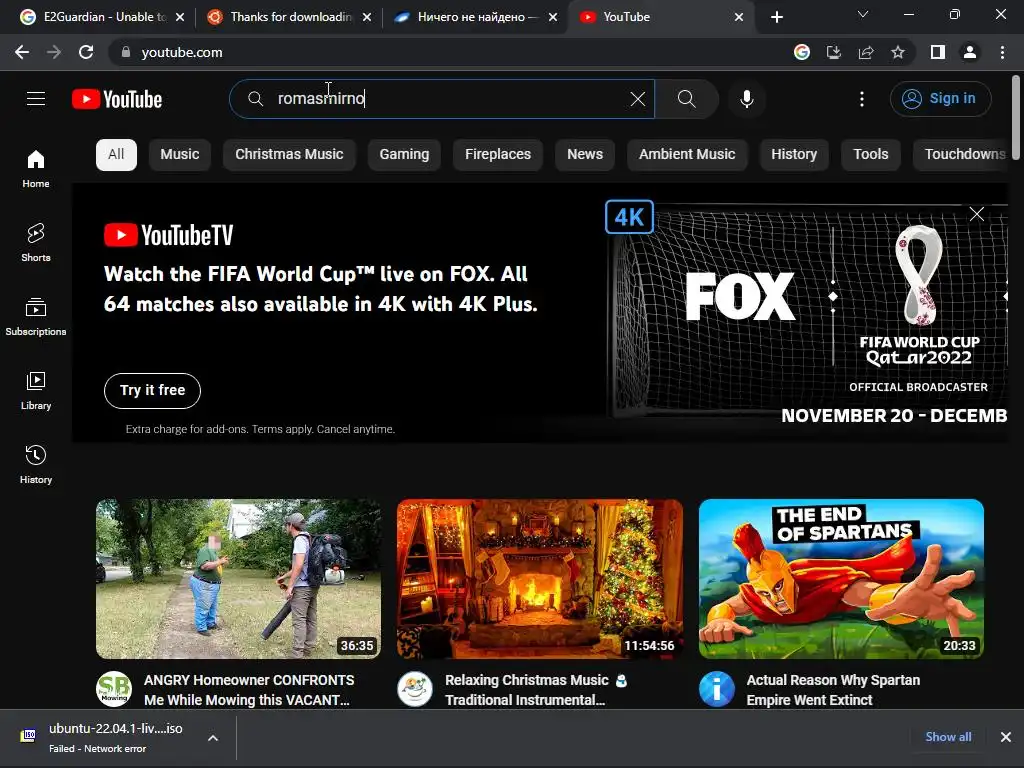Viewport: 1024px width, 768px height.
Task: Open the Chrome profile icon
Action: pyautogui.click(x=970, y=52)
